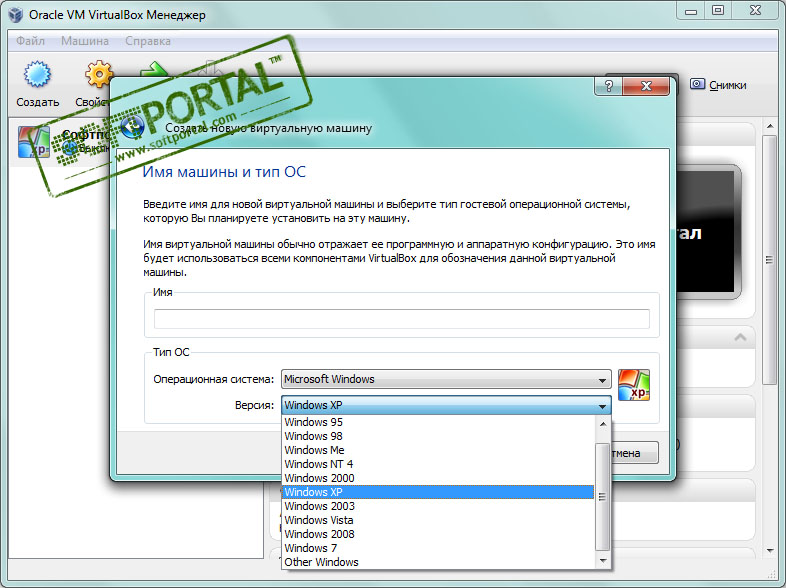Click the Отмена cancel button
Screen dimensions: 786x588
635,453
